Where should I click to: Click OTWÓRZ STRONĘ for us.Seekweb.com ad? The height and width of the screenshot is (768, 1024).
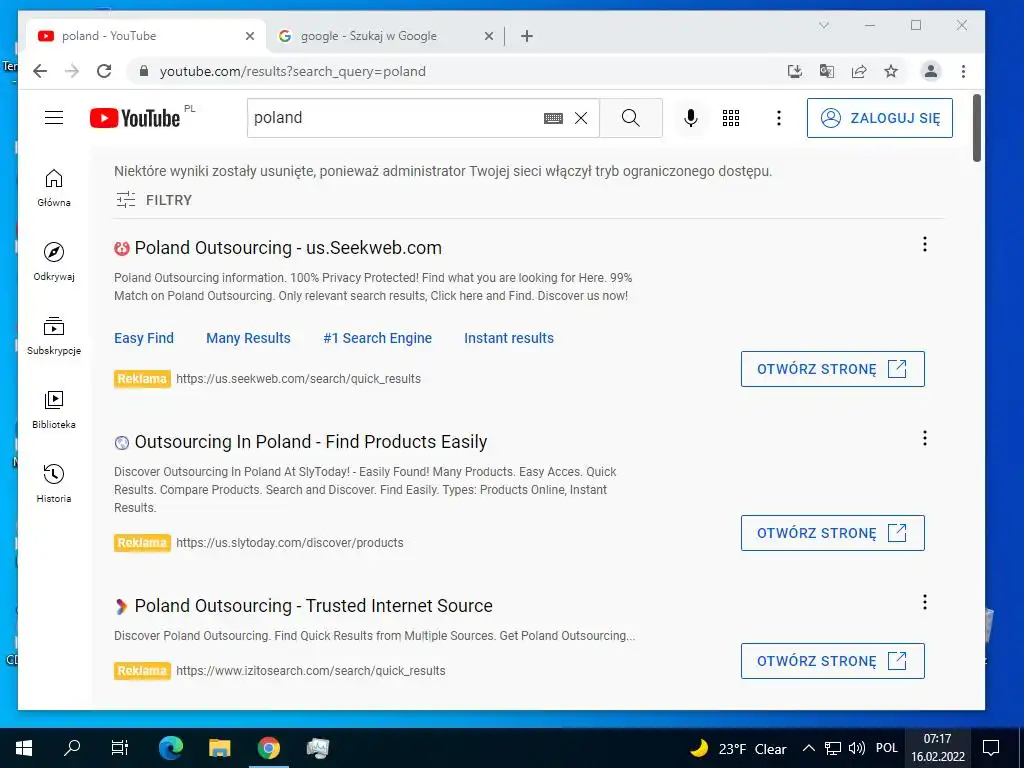tap(833, 369)
